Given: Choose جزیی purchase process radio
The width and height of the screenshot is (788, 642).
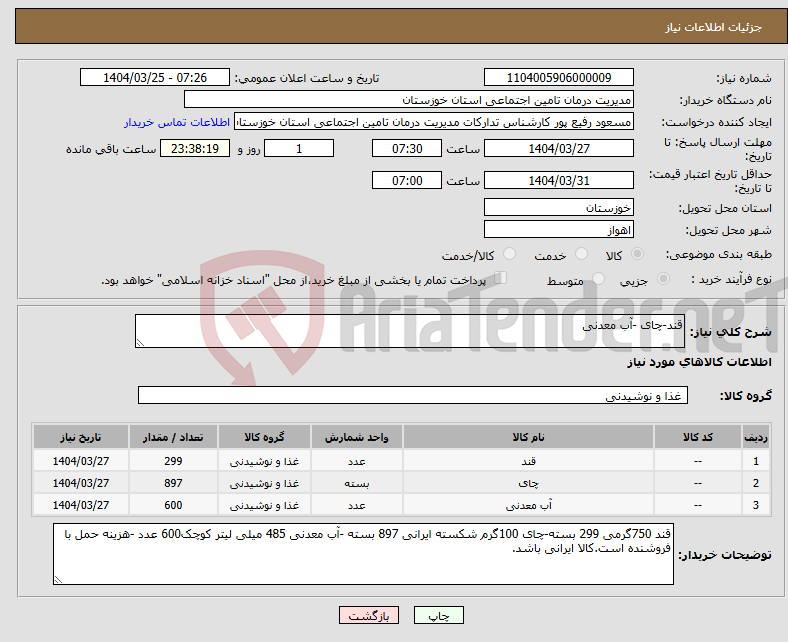Looking at the screenshot, I should click(663, 279).
